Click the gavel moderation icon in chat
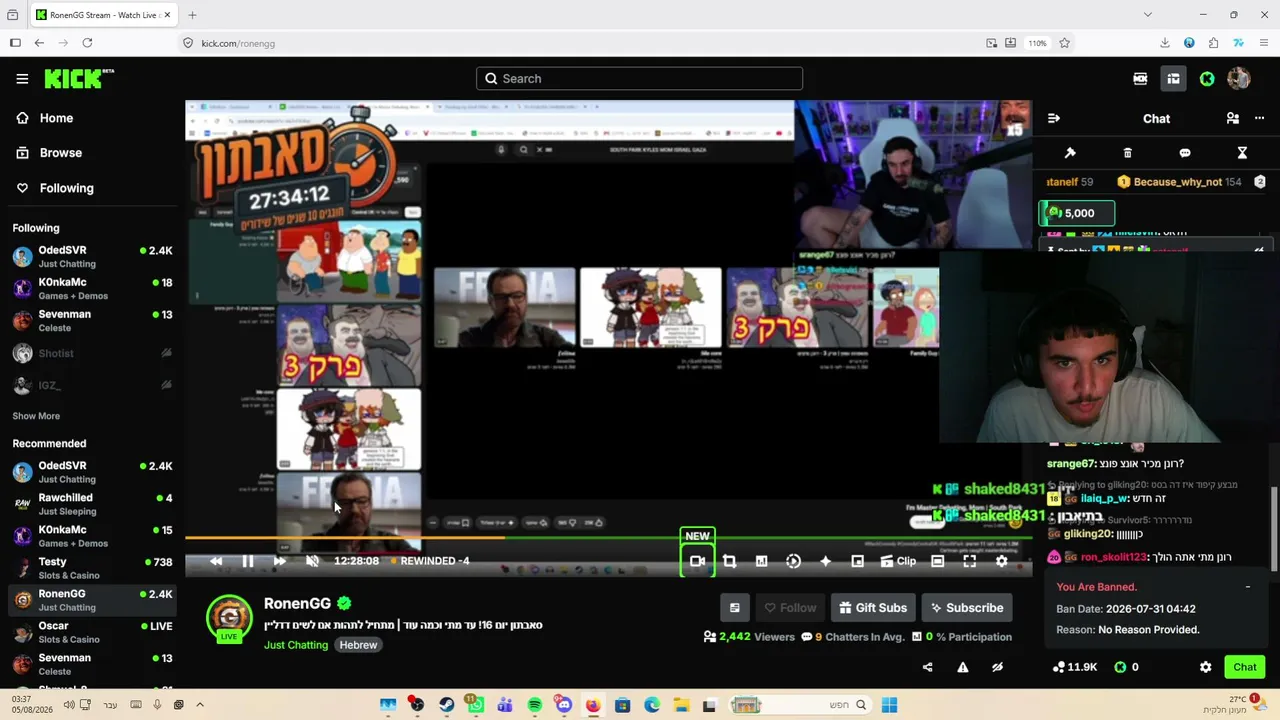The image size is (1280, 720). (1070, 153)
